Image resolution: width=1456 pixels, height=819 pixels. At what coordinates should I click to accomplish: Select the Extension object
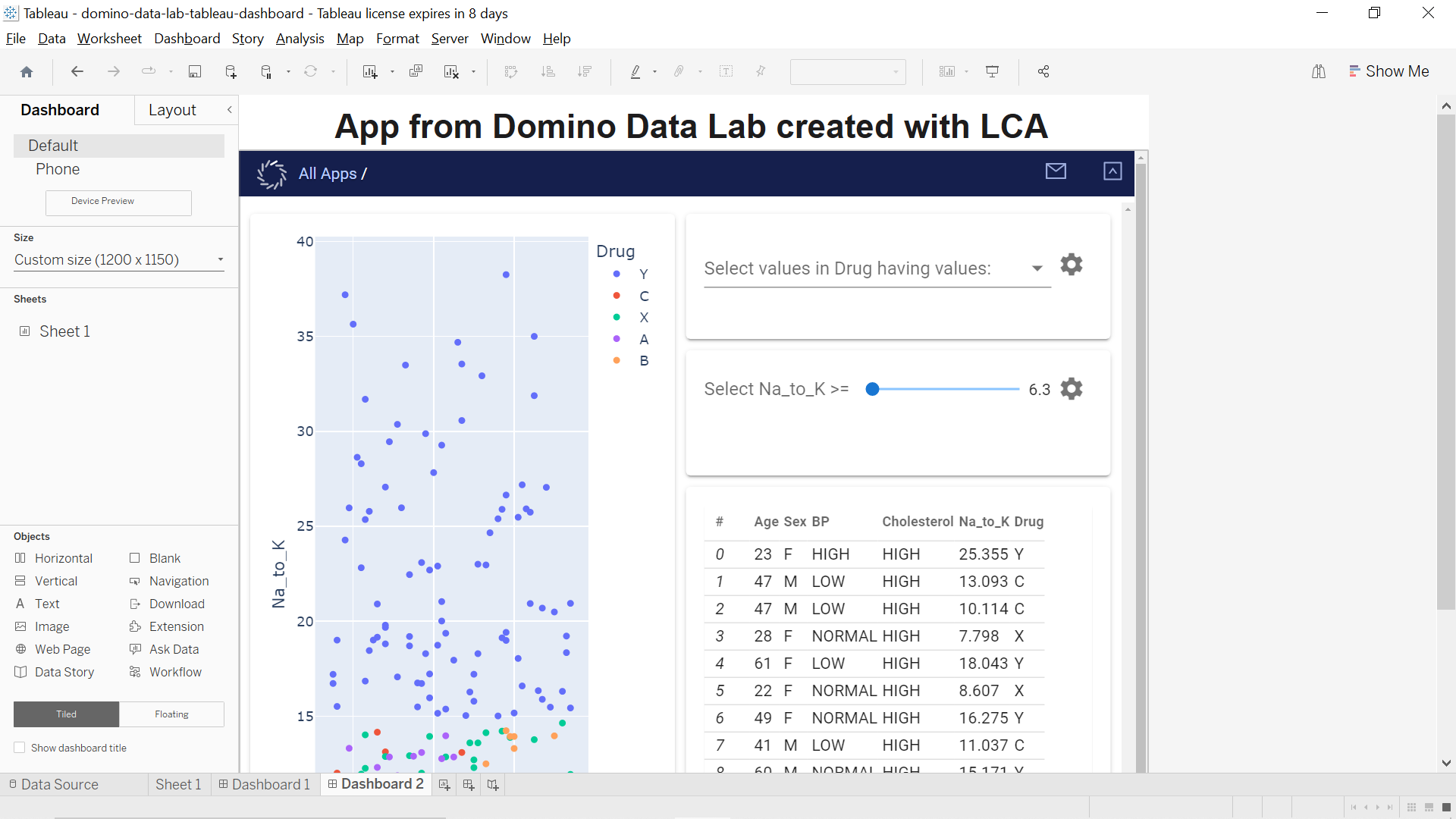point(167,626)
